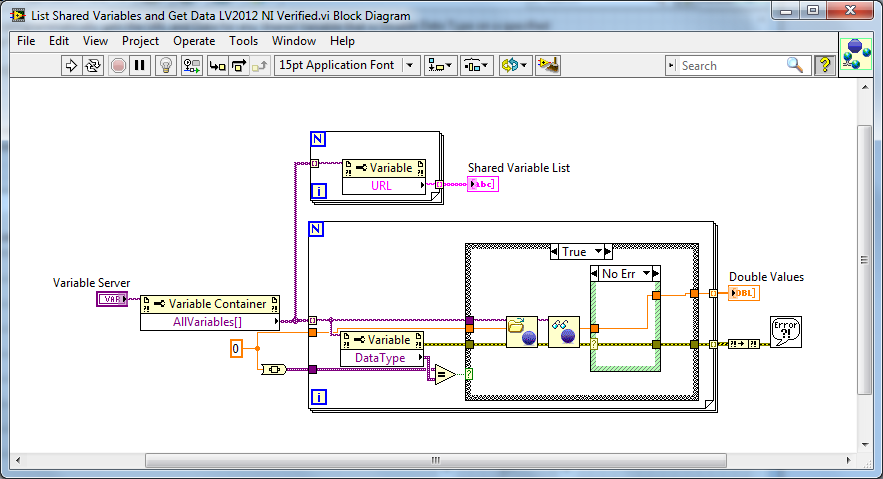883x479 pixels.
Task: Click the Variable Container property node header
Action: [210, 304]
